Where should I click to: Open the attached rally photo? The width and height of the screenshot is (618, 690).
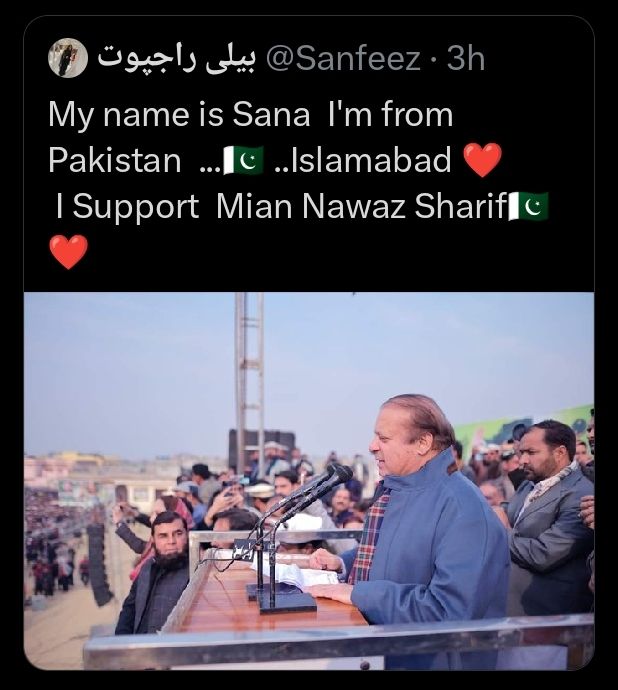tap(309, 481)
